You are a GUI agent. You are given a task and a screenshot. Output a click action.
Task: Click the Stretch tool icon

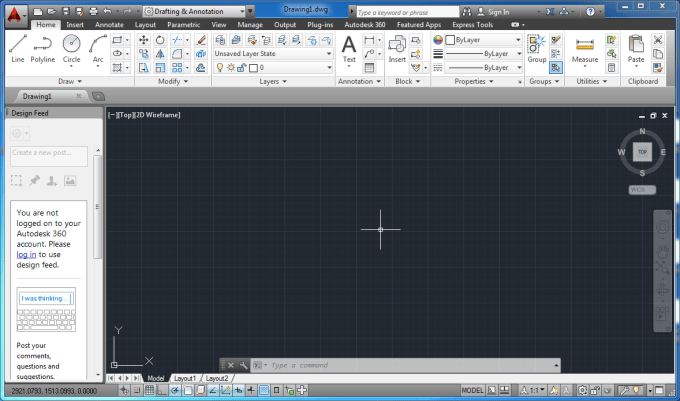pos(144,68)
